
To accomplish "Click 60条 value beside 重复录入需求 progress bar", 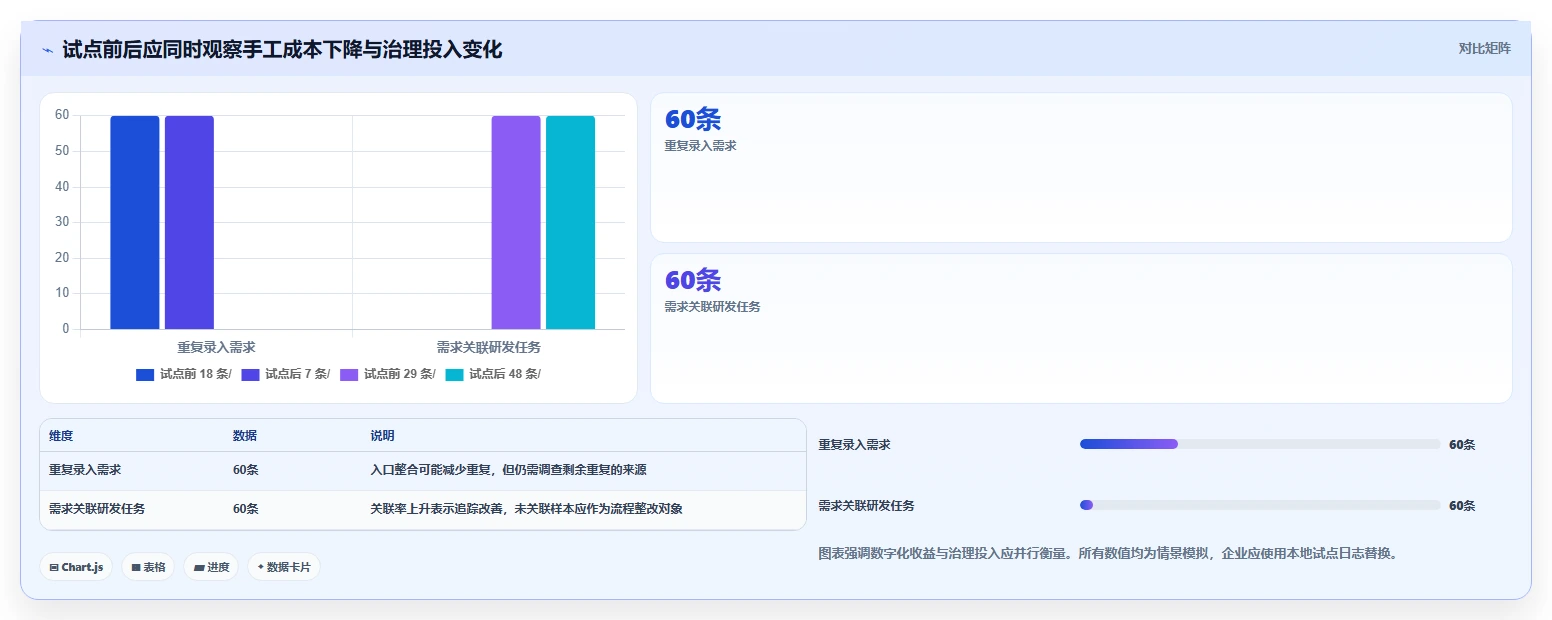I will (1462, 445).
